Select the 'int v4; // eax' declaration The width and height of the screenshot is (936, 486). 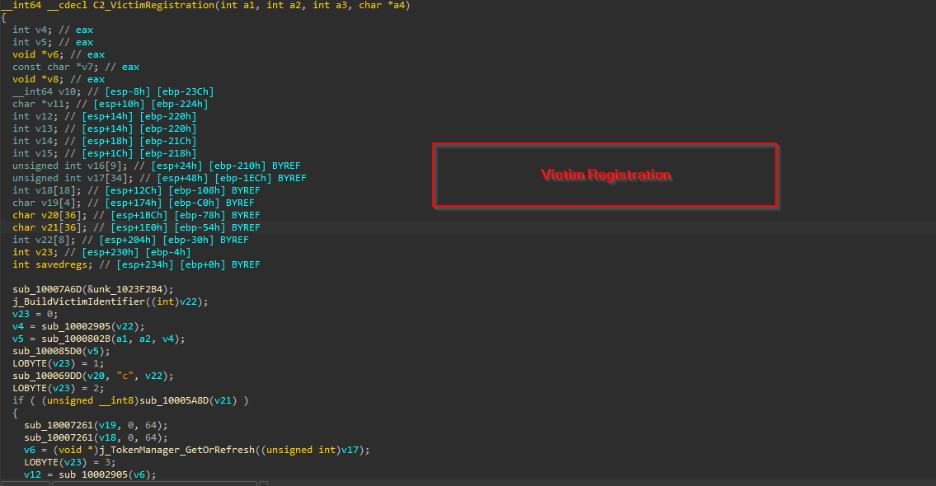pyautogui.click(x=53, y=30)
